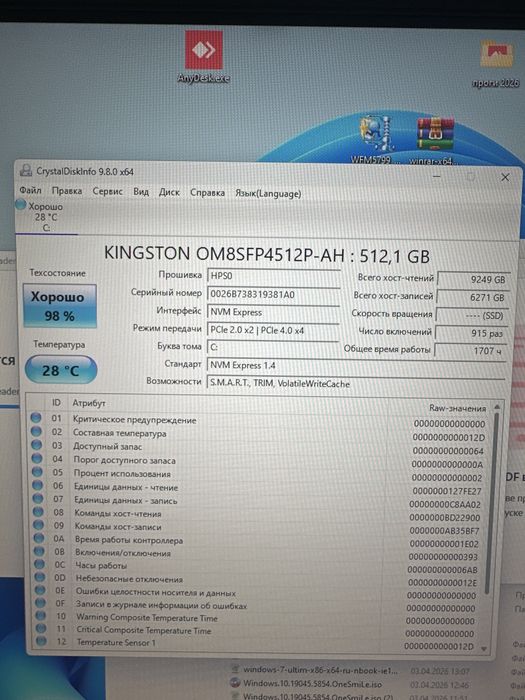The width and height of the screenshot is (525, 700).
Task: Select the KINGSTON OM8SFP4512P-AH drive title
Action: (x=267, y=255)
